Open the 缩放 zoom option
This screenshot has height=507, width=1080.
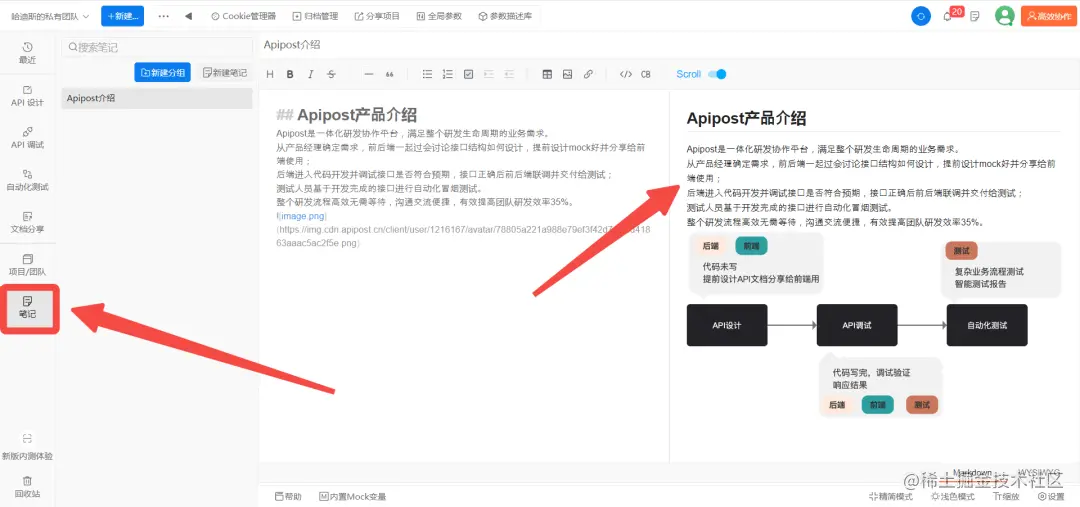(x=1006, y=497)
